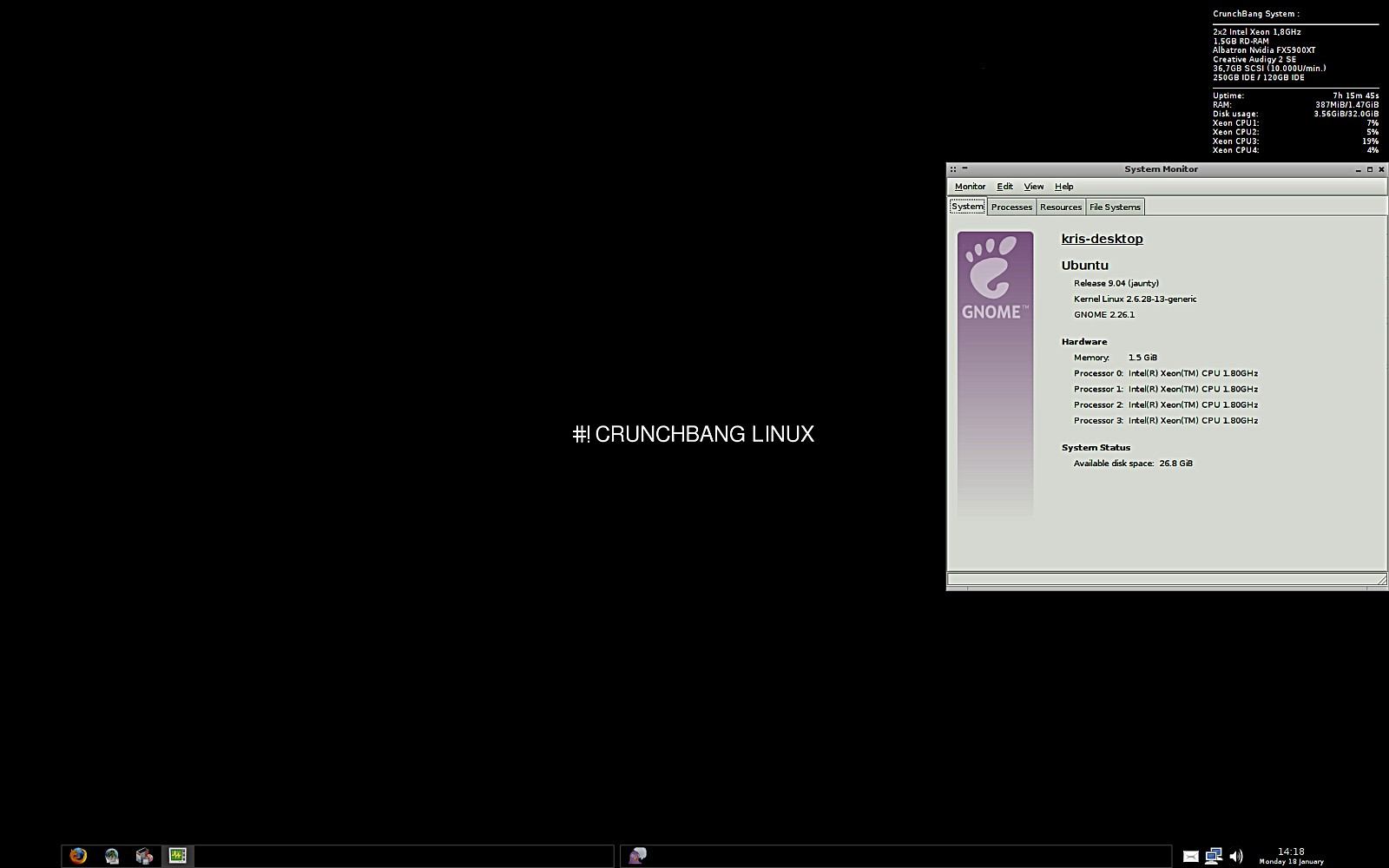Switch to the Resources tab

tap(1061, 207)
